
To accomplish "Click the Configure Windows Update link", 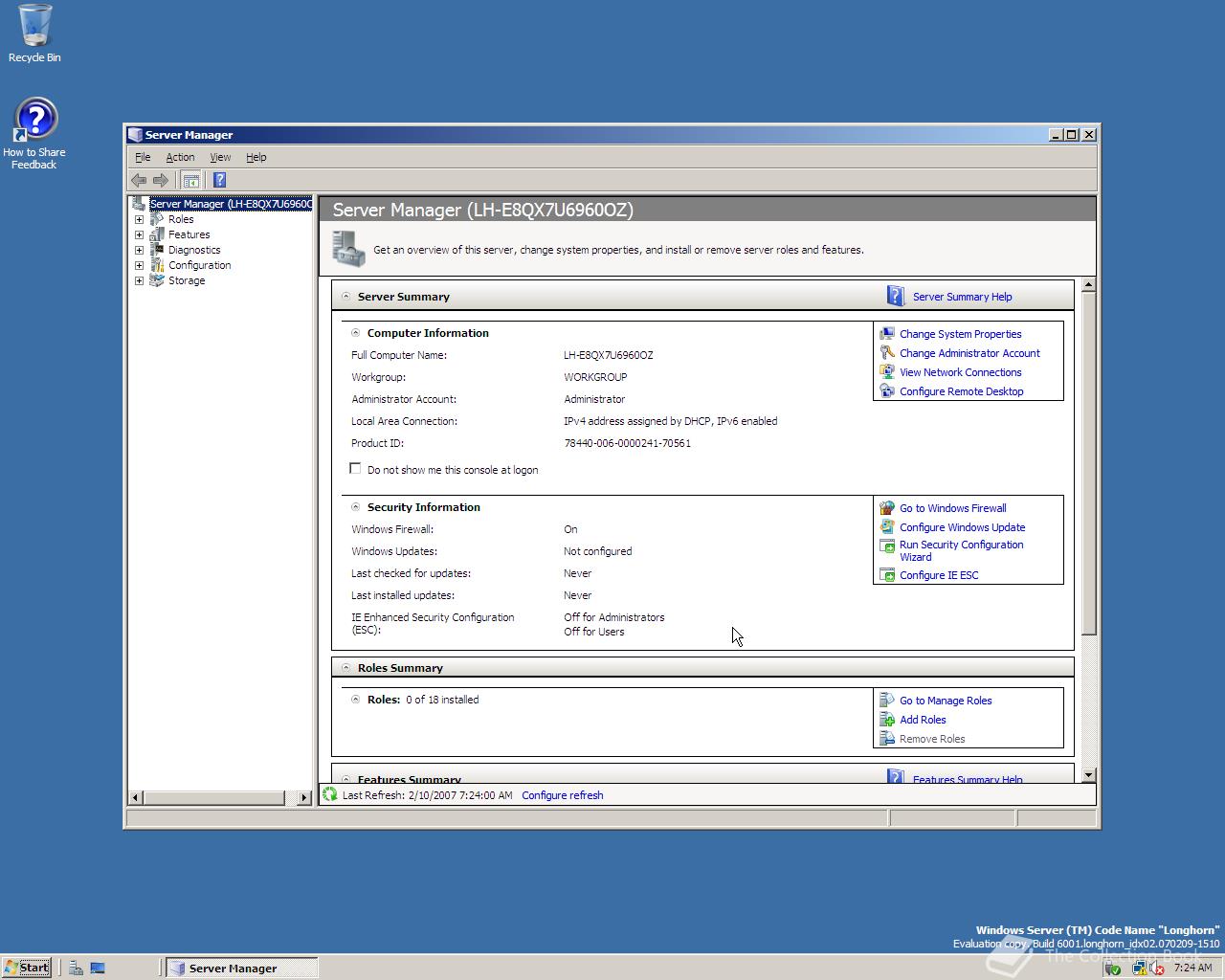I will point(962,527).
